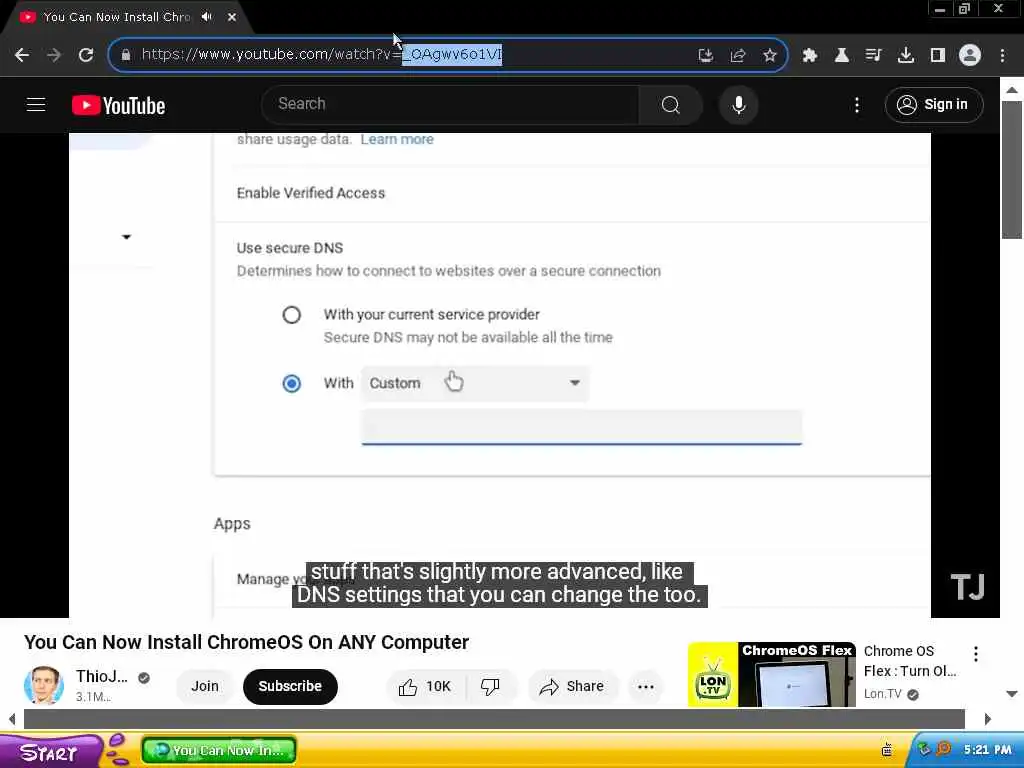This screenshot has width=1024, height=768.
Task: Go back using the browser back arrow
Action: [x=22, y=55]
